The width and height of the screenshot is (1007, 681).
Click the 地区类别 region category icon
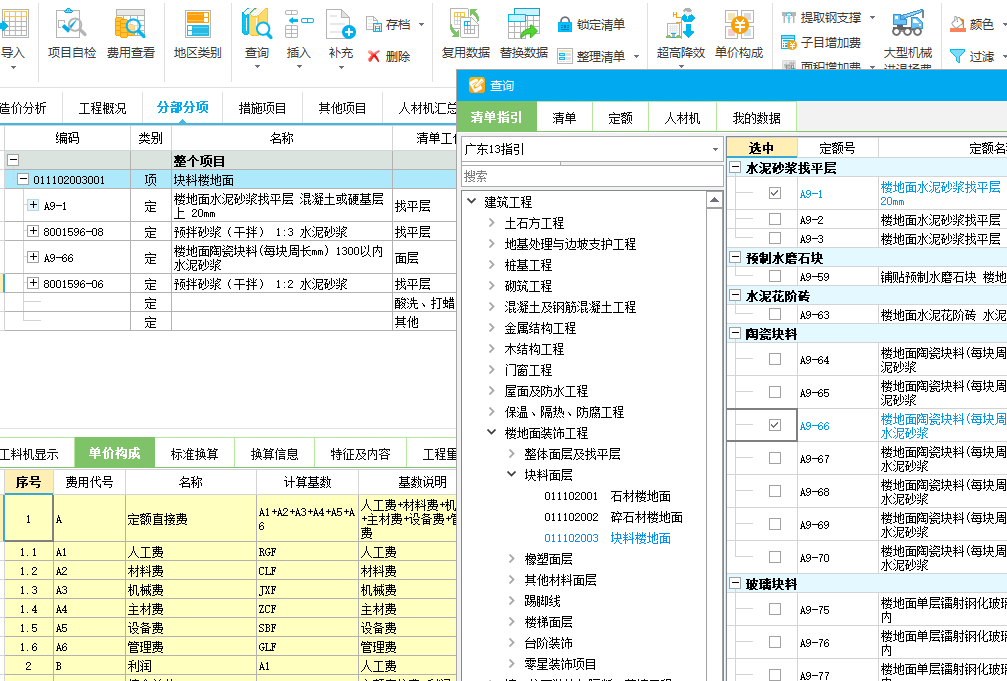pyautogui.click(x=198, y=24)
